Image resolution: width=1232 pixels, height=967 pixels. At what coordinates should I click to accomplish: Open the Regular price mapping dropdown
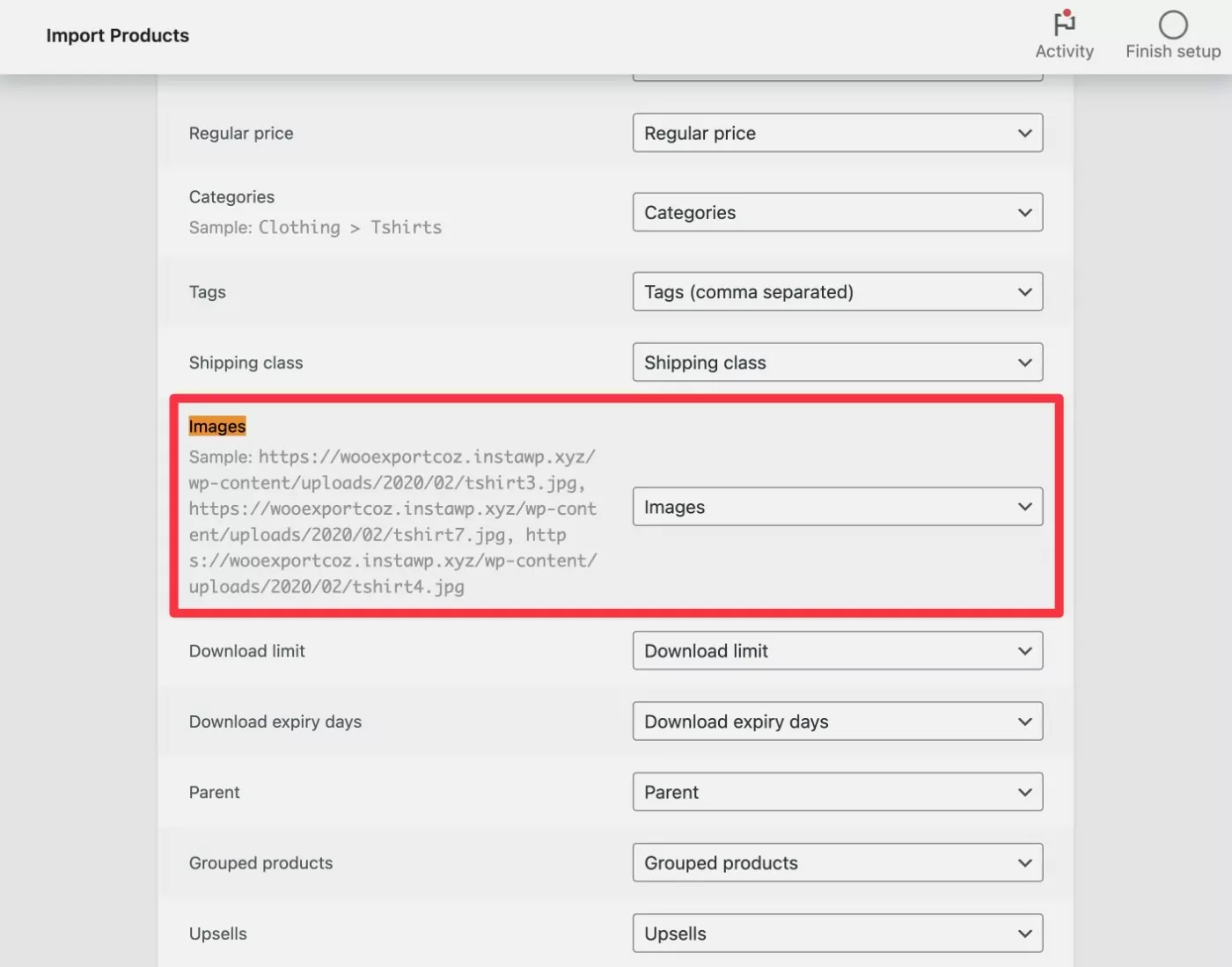[x=837, y=133]
